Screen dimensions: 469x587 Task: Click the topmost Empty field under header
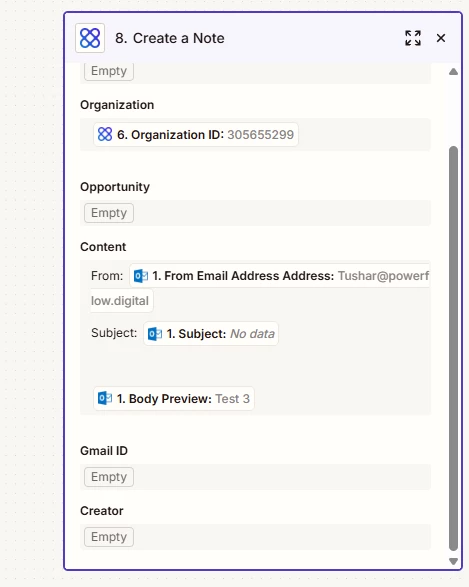255,73
